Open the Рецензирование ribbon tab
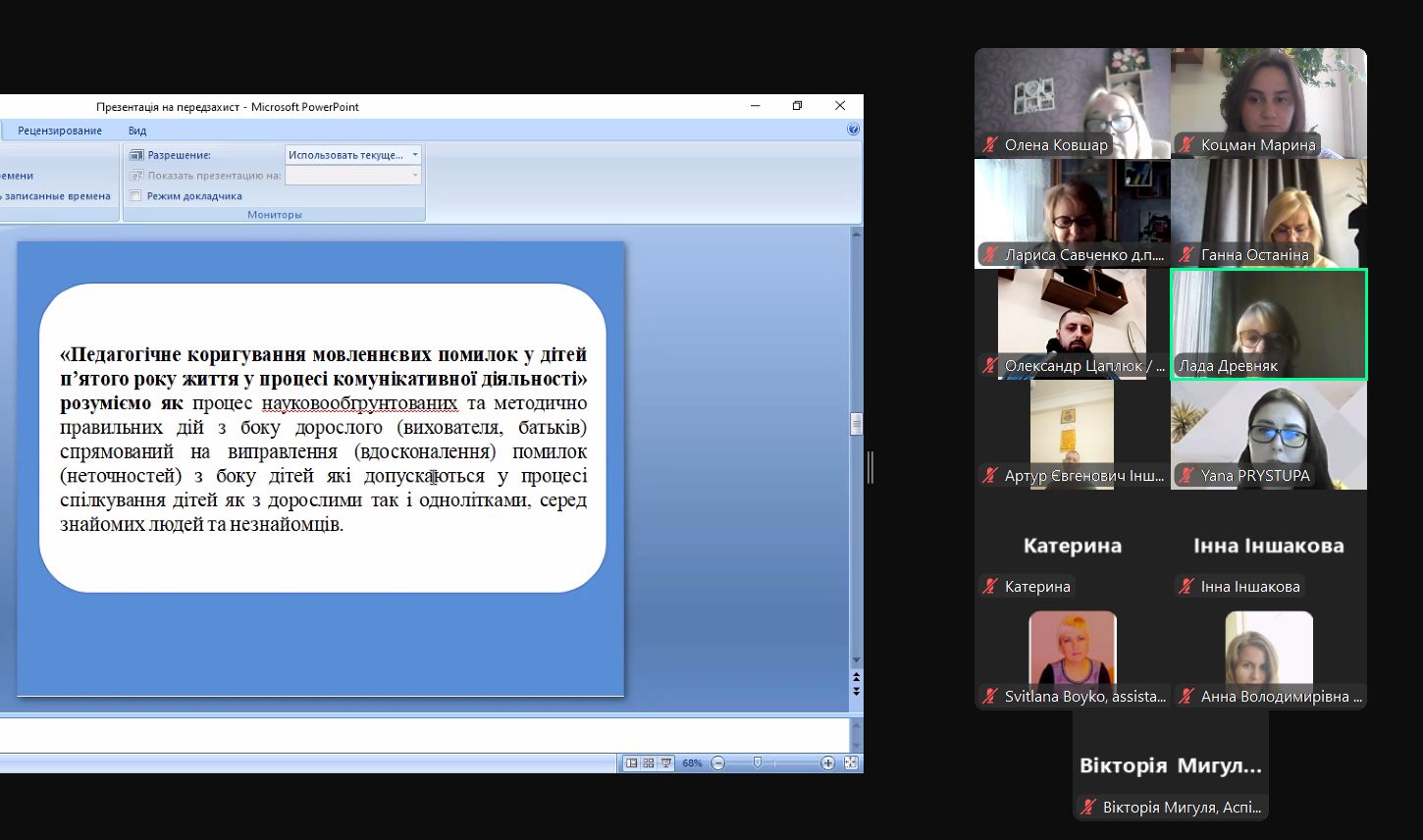 pos(60,131)
